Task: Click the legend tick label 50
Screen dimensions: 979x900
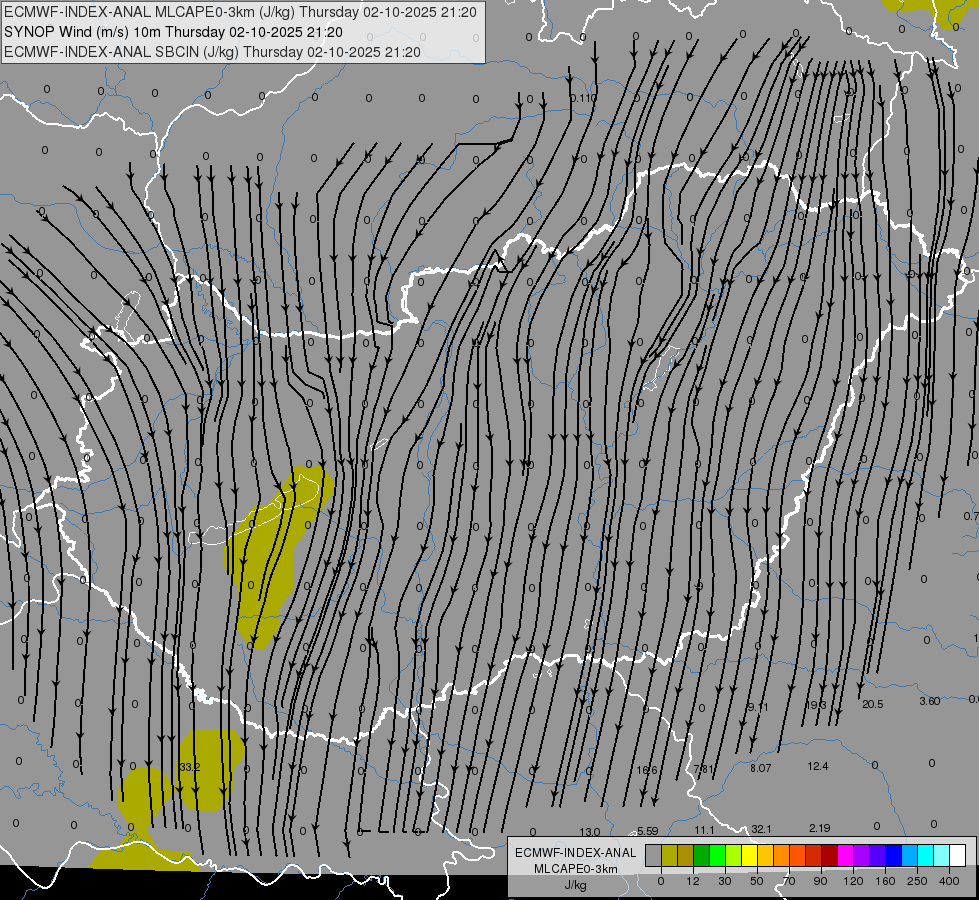Action: click(x=757, y=881)
